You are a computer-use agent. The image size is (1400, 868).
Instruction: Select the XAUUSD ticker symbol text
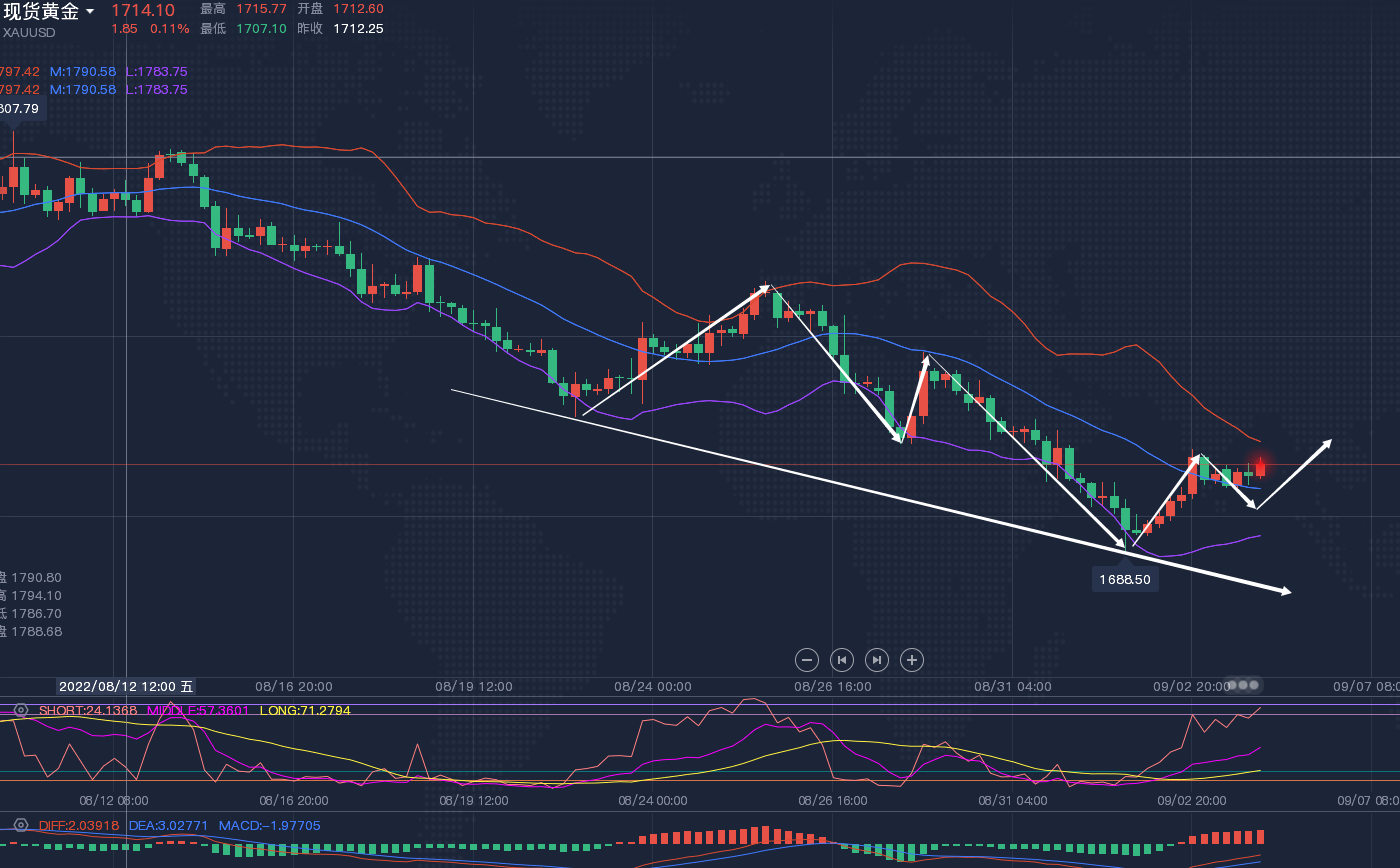tap(28, 33)
